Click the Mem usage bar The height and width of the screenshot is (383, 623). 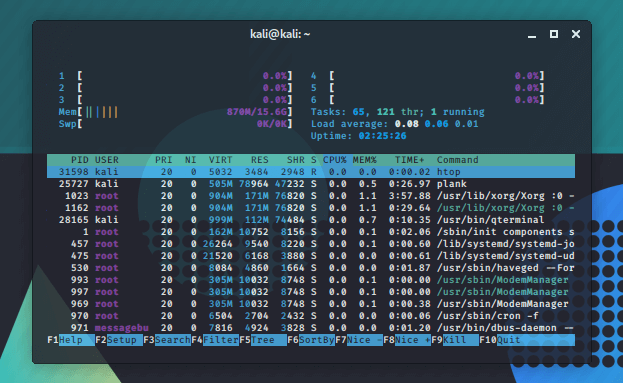[176, 112]
